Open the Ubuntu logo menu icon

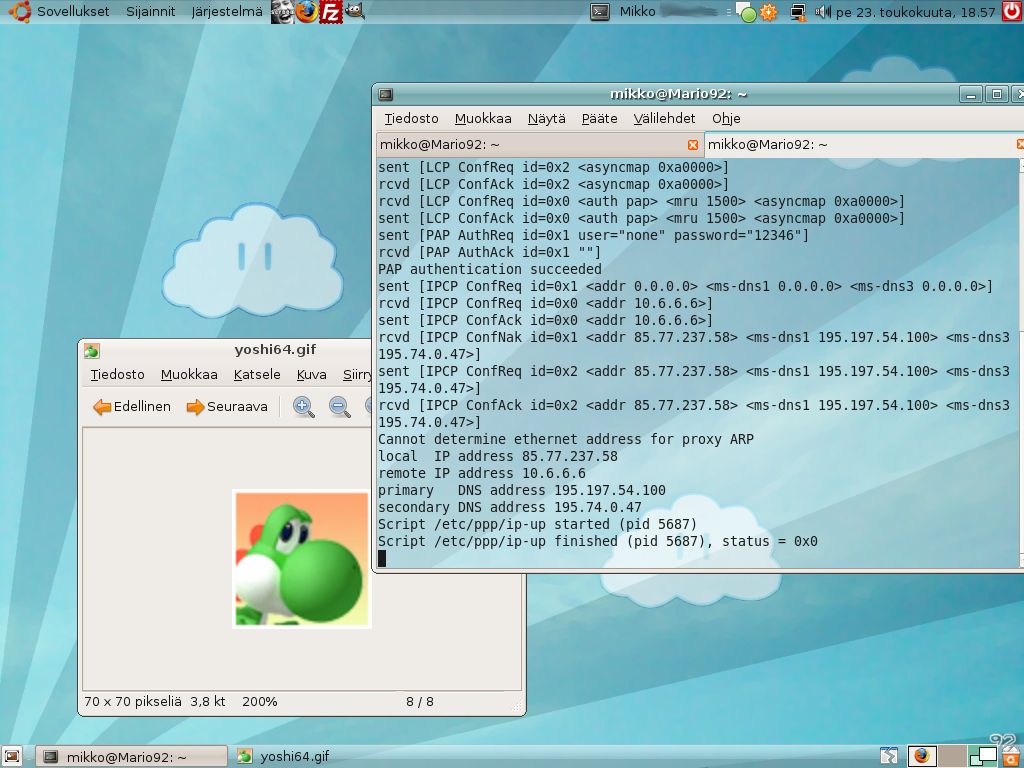tap(20, 11)
